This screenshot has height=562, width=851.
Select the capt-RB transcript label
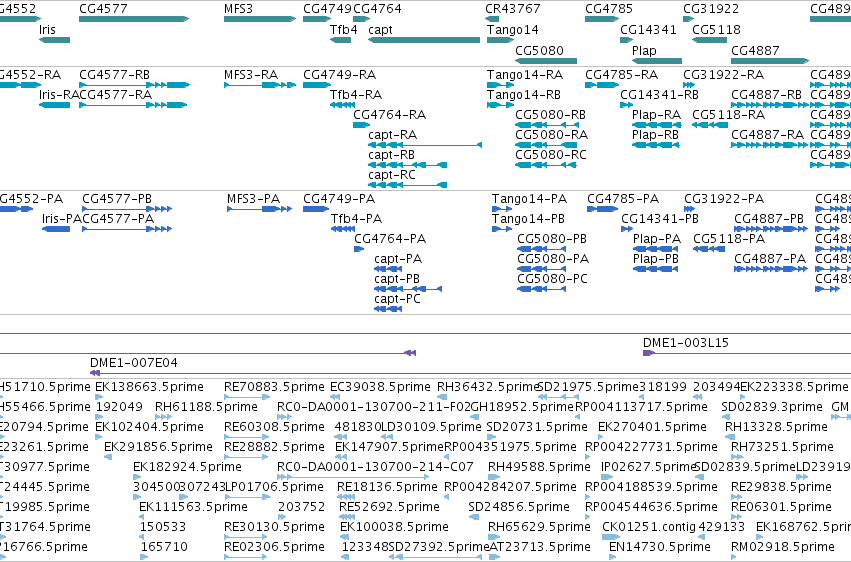click(391, 155)
